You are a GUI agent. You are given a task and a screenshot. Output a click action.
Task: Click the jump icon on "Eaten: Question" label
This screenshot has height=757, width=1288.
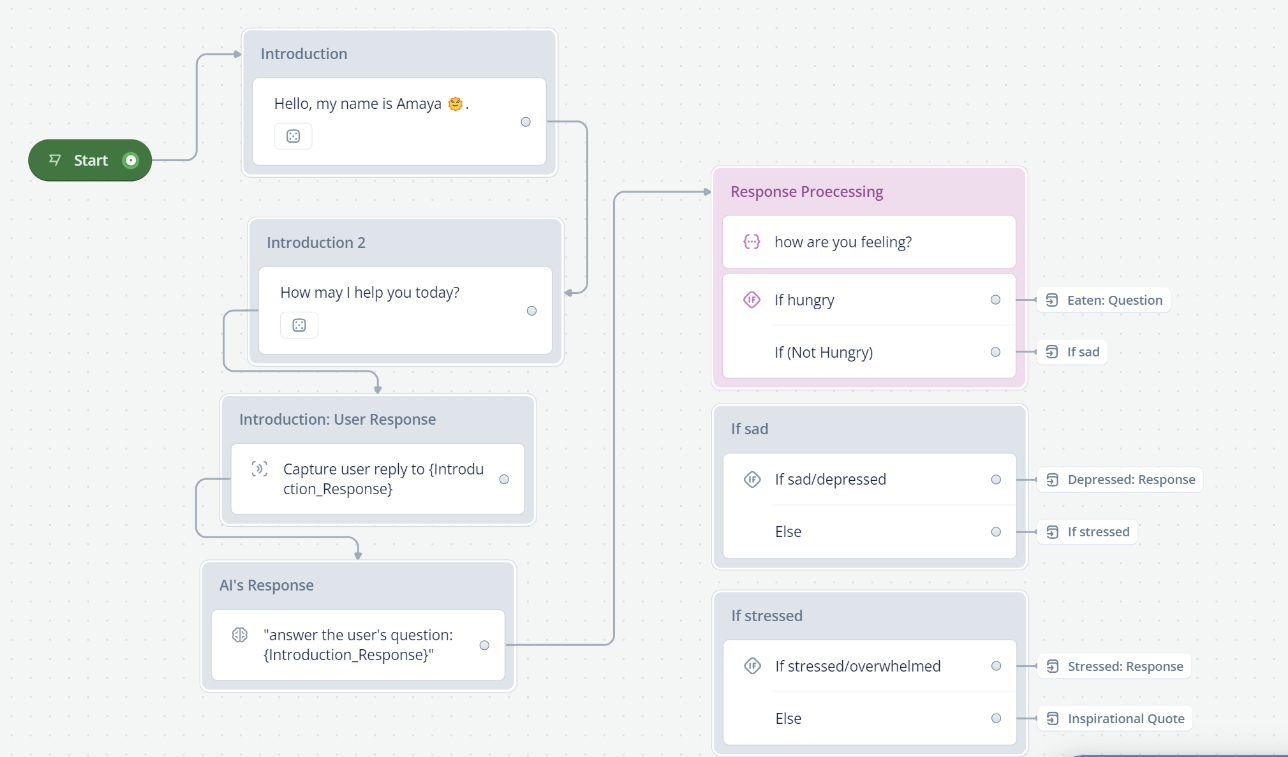click(x=1051, y=299)
